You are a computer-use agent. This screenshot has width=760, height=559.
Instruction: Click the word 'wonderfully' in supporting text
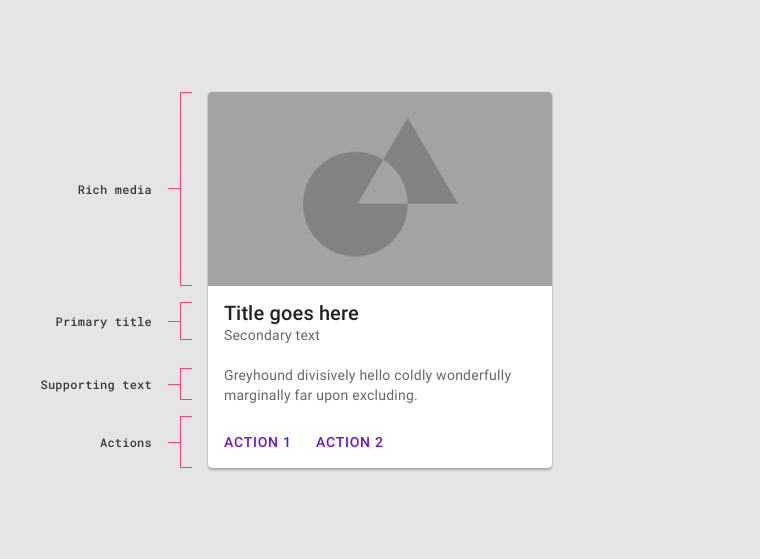pyautogui.click(x=473, y=376)
